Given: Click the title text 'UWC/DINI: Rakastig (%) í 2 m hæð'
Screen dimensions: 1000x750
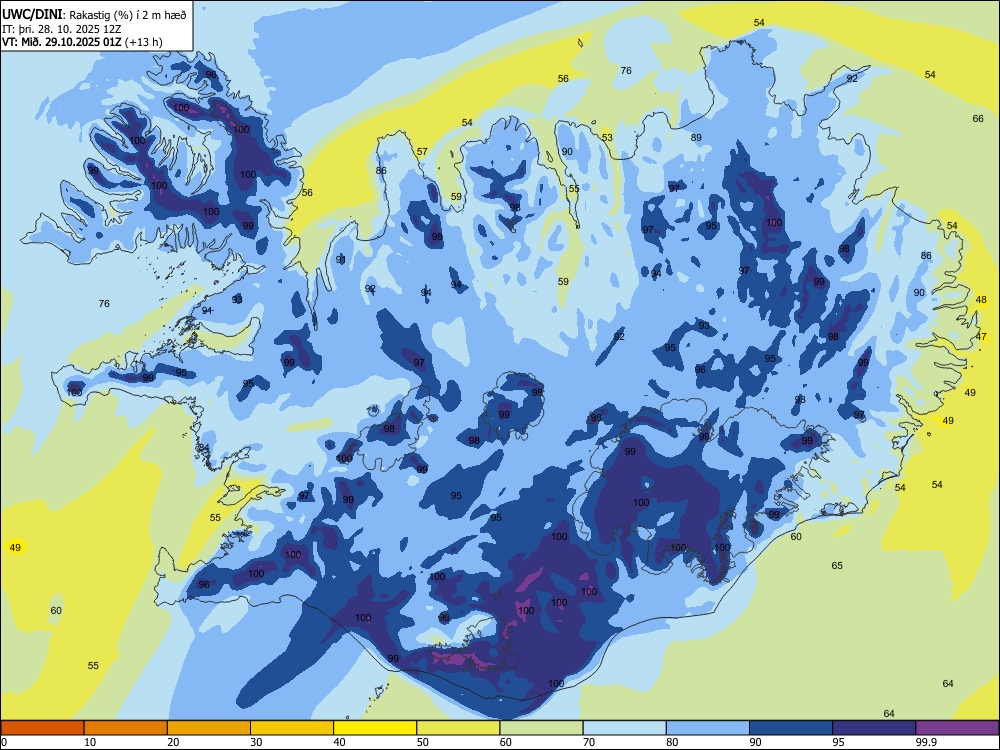Looking at the screenshot, I should [94, 15].
